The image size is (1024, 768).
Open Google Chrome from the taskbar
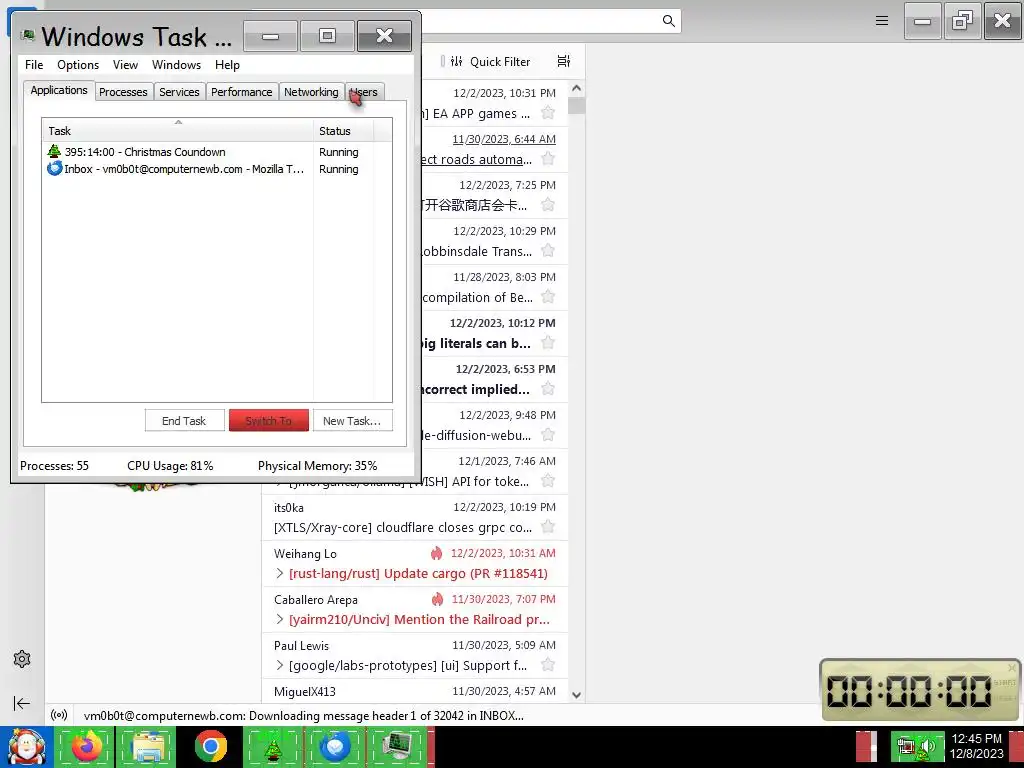pyautogui.click(x=210, y=746)
